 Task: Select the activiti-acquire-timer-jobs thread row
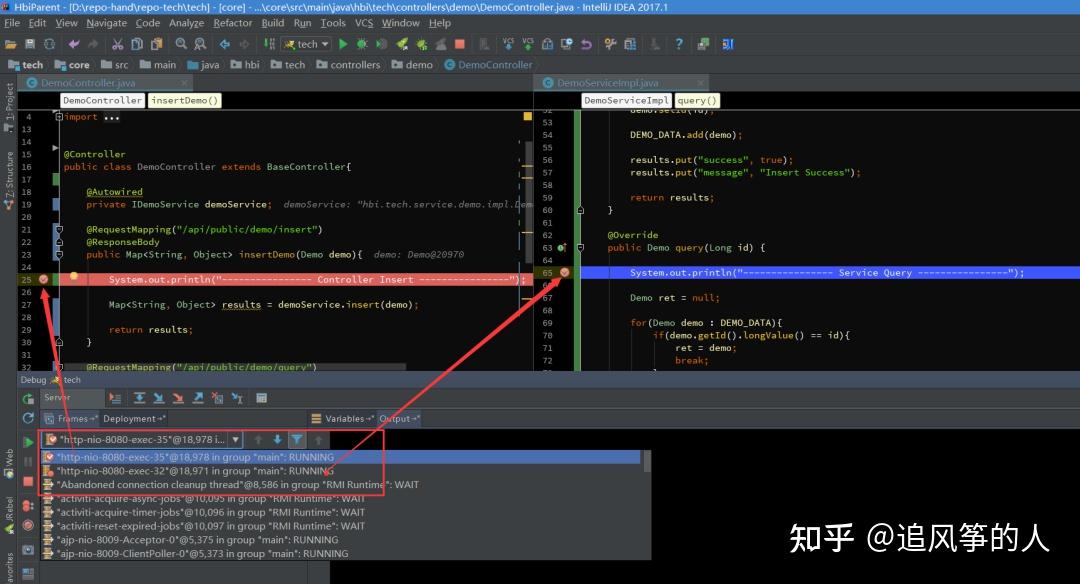(x=341, y=512)
